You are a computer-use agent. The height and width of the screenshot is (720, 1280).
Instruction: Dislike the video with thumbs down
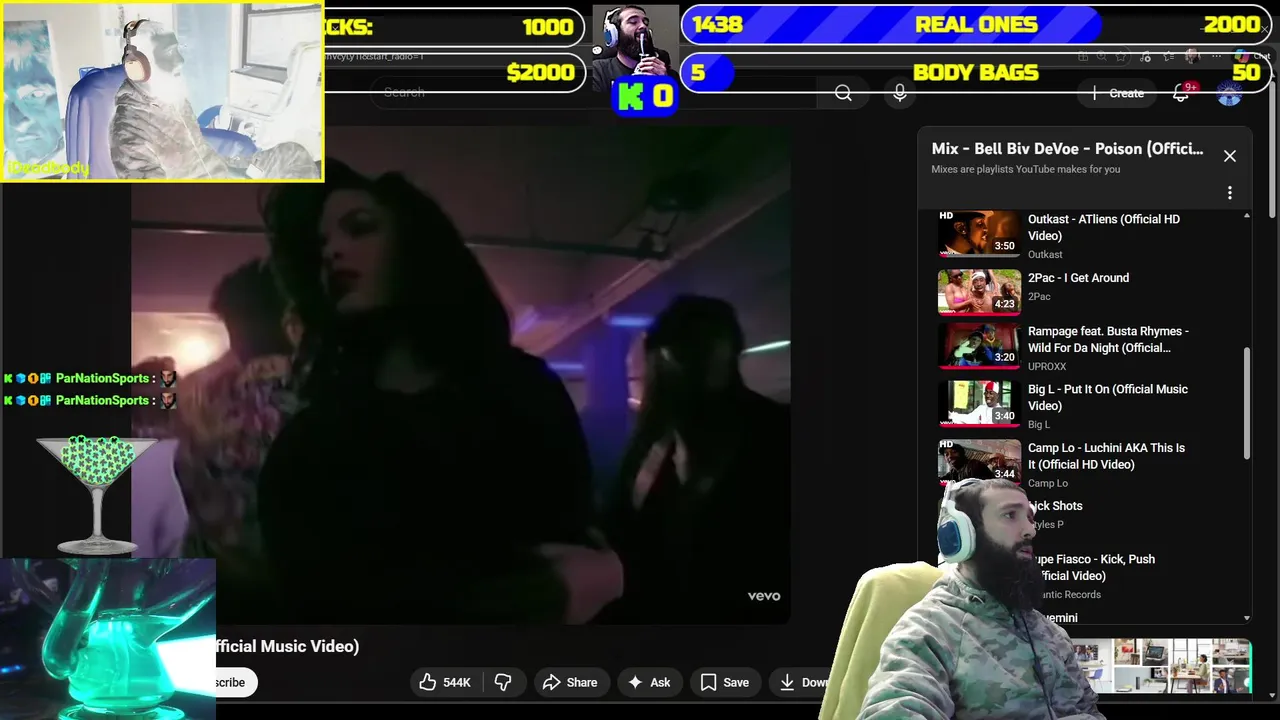pyautogui.click(x=503, y=682)
